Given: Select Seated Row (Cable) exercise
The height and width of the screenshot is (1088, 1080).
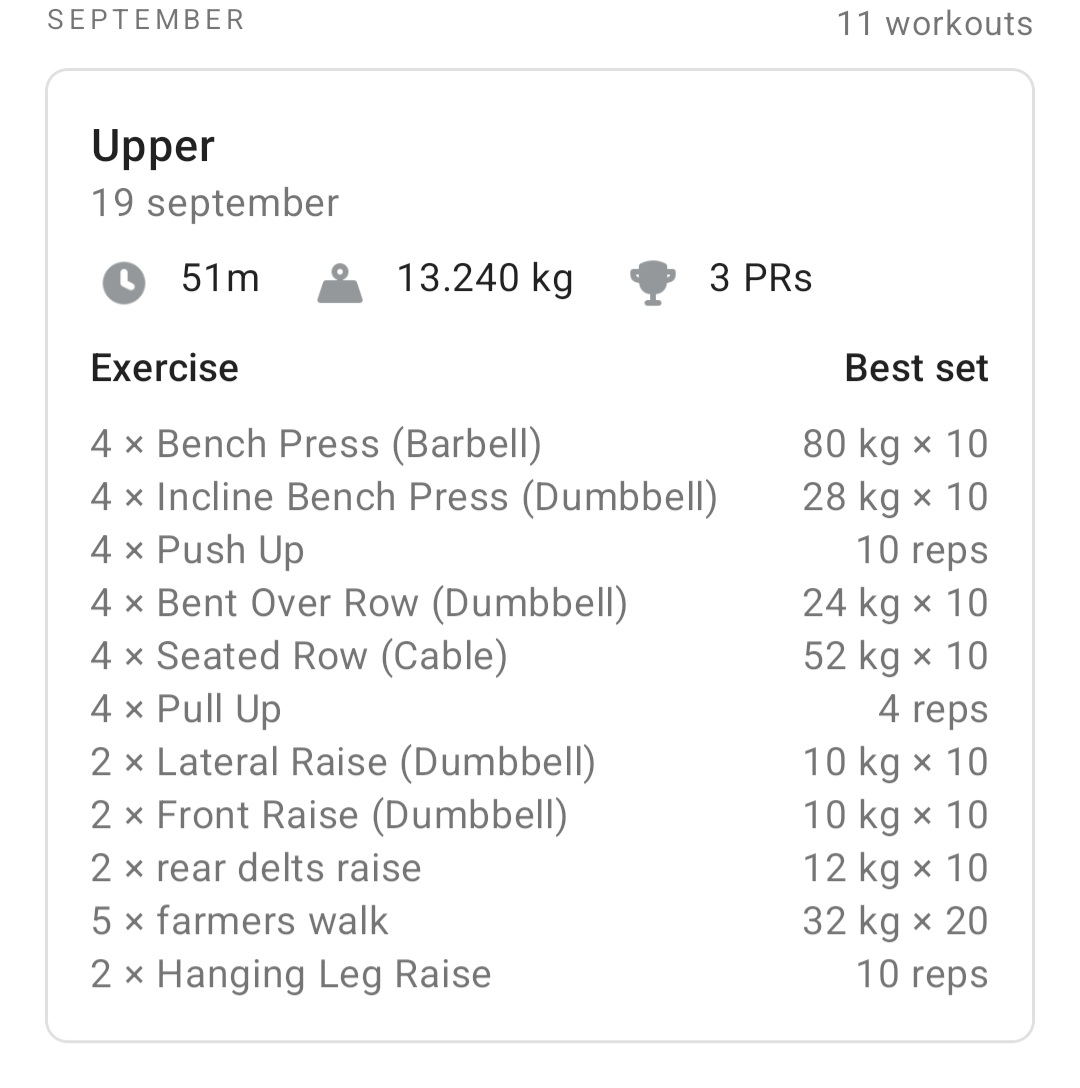Looking at the screenshot, I should point(299,656).
